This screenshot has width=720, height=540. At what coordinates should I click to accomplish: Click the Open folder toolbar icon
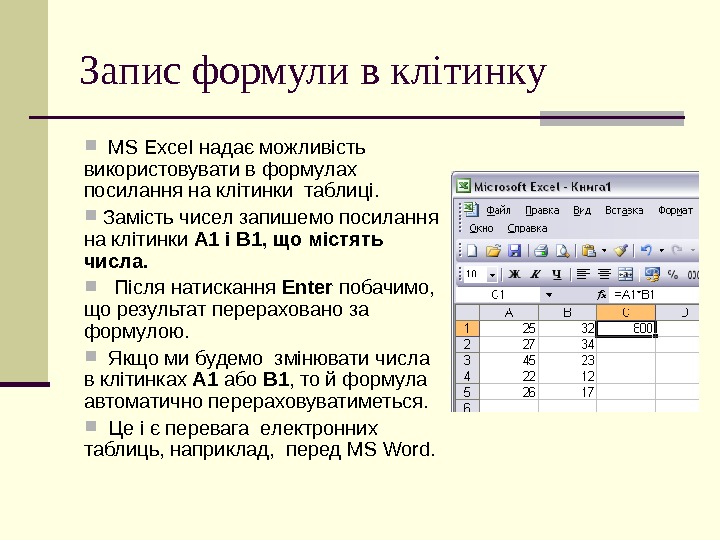(x=493, y=251)
